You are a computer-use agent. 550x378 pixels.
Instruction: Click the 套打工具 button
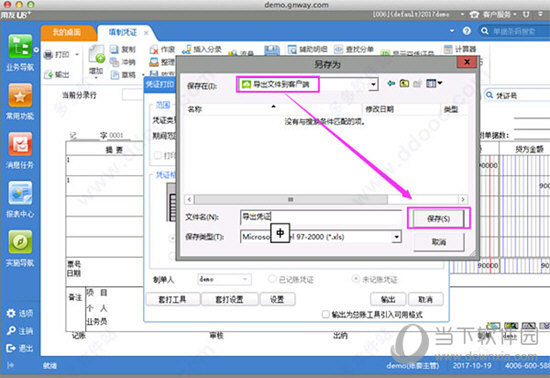coord(172,299)
